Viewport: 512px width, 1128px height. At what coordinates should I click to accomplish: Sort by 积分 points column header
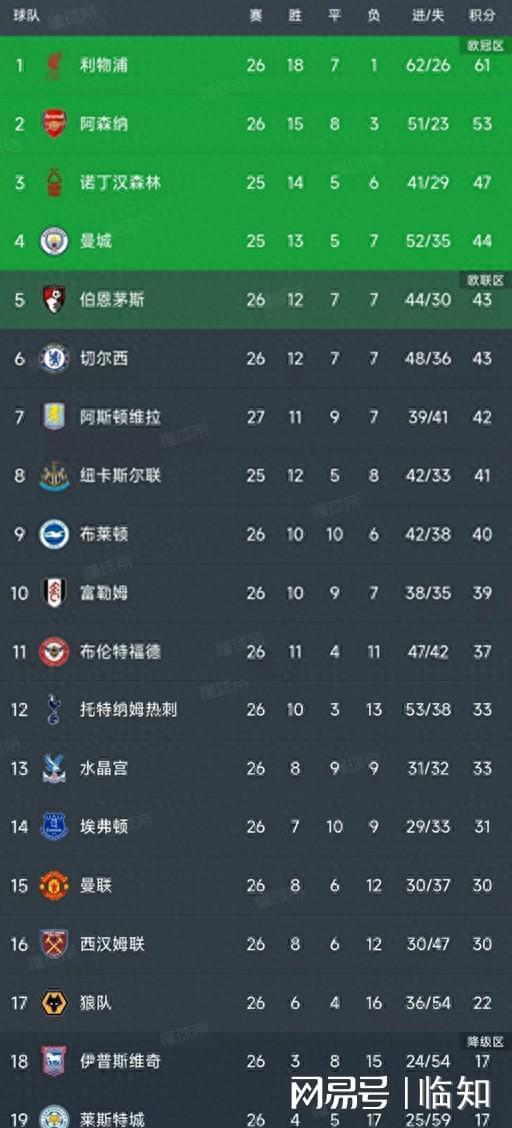click(x=482, y=15)
